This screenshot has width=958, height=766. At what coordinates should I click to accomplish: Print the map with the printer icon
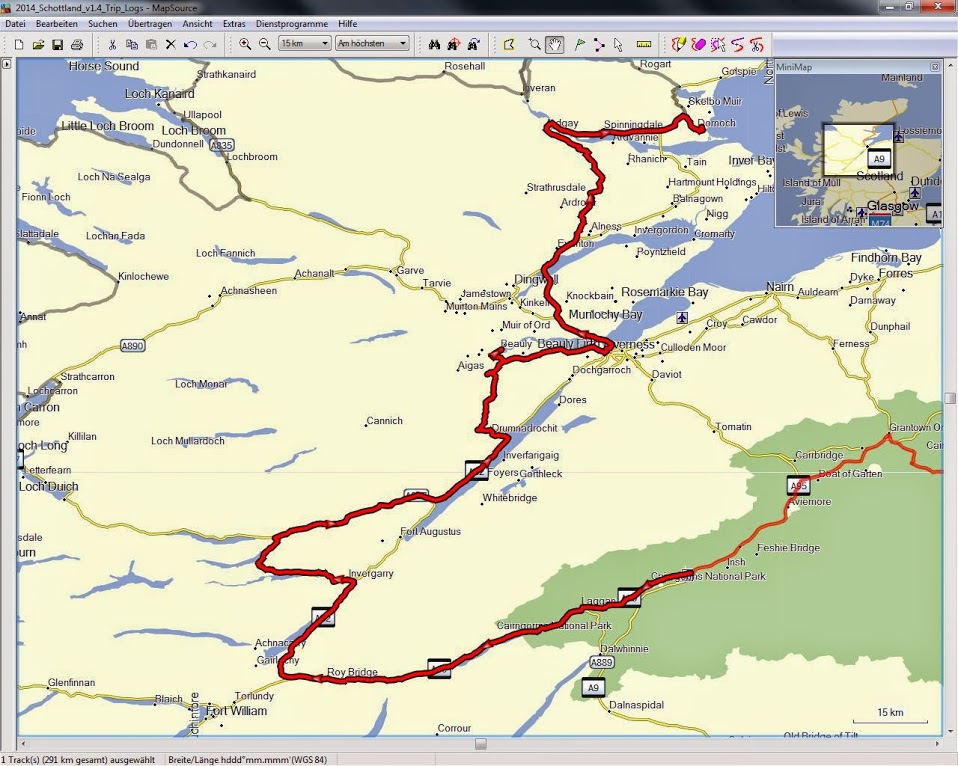(x=77, y=44)
